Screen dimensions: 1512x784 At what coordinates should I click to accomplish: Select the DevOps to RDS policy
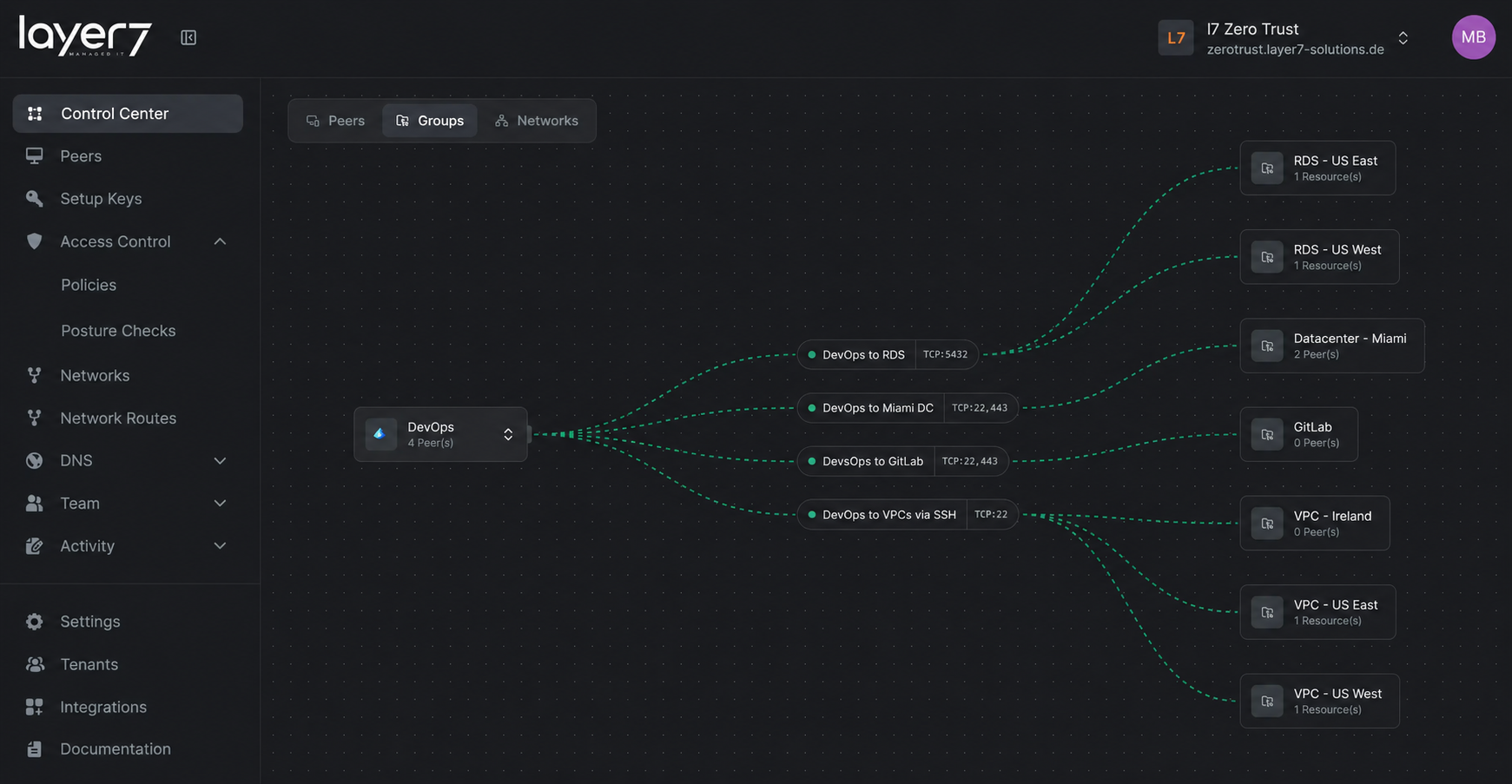(888, 354)
